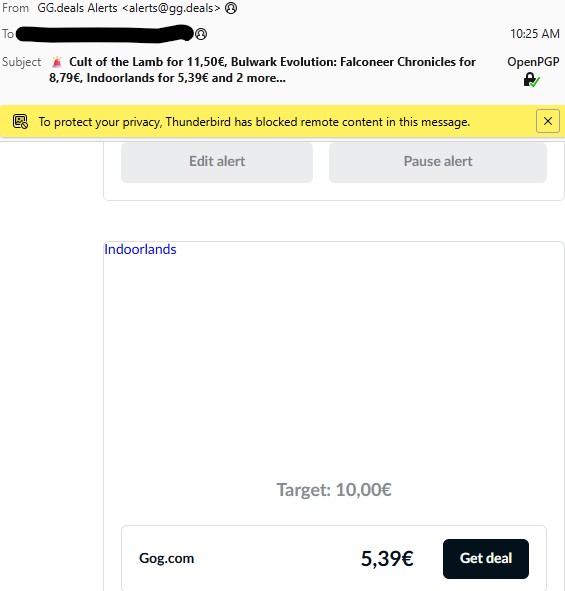This screenshot has height=591, width=565.
Task: Dismiss the yellow privacy notification bar
Action: [x=548, y=121]
